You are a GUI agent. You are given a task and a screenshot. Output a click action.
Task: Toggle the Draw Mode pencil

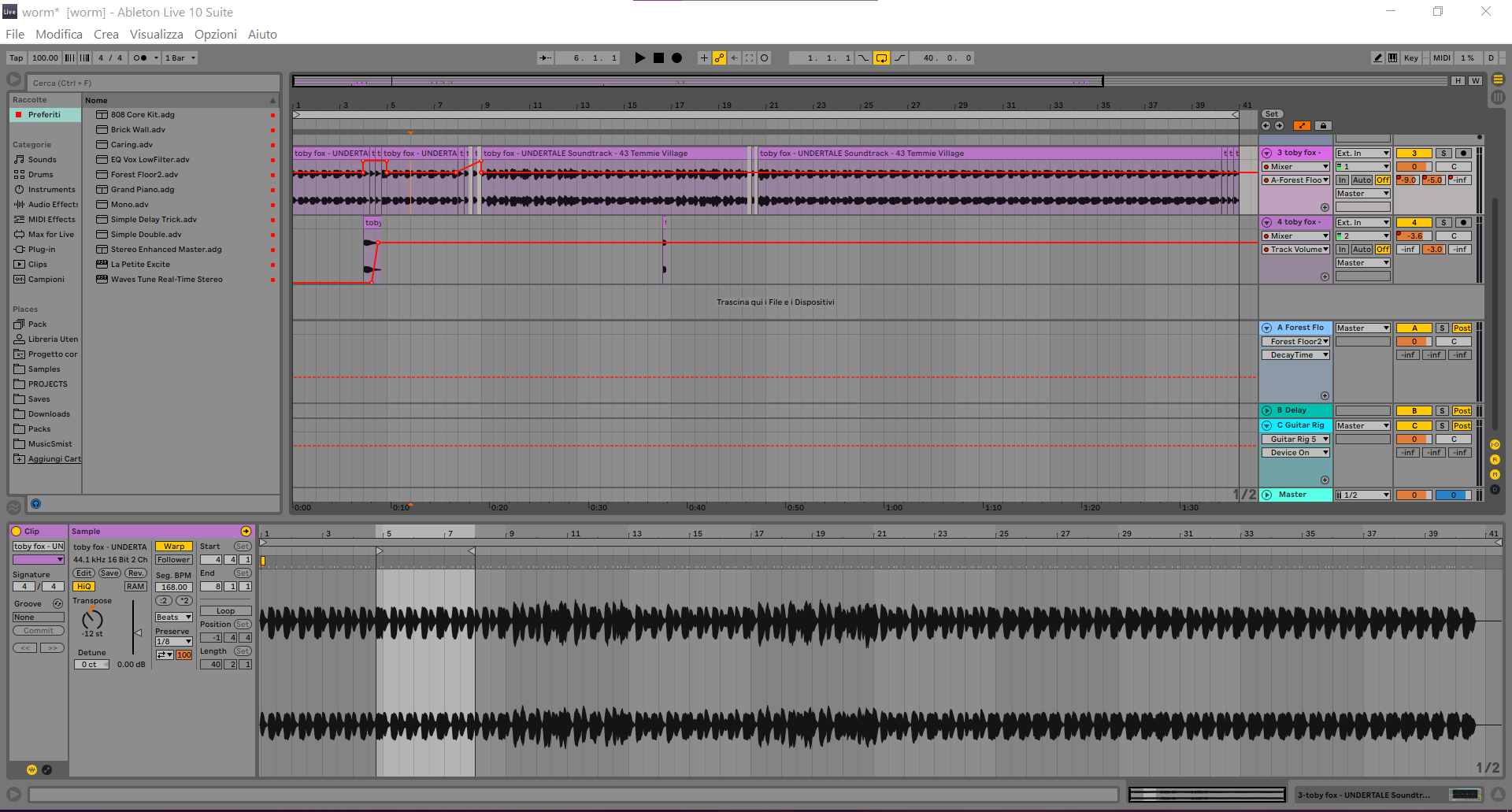pos(1377,57)
